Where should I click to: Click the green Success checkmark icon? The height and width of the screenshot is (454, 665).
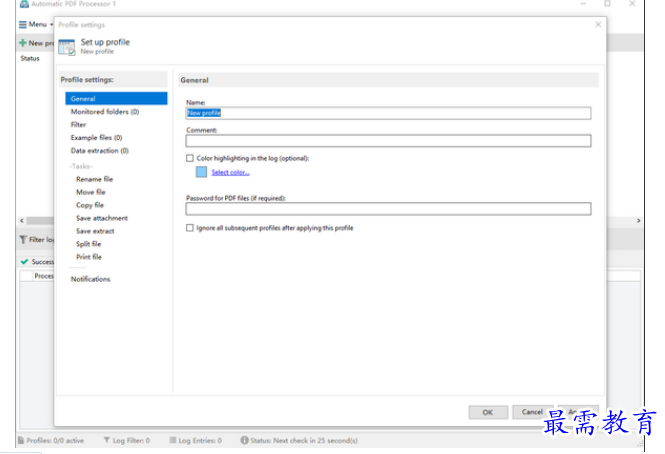(x=24, y=262)
